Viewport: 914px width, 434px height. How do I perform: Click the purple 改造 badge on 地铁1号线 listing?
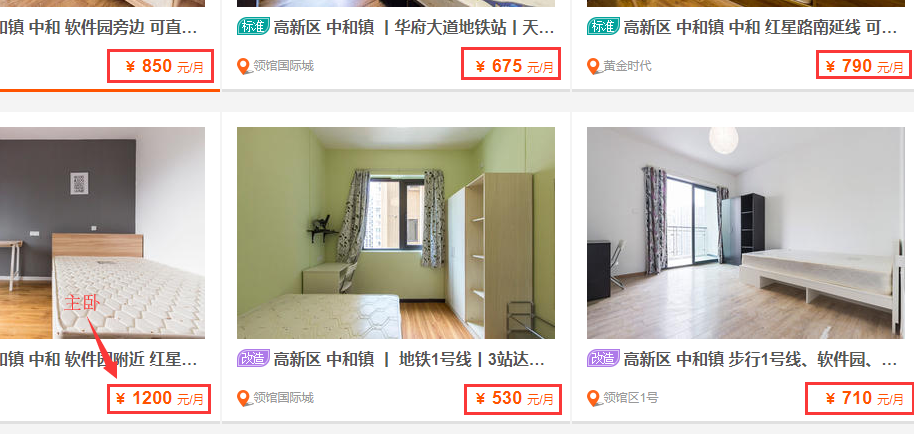coord(253,358)
